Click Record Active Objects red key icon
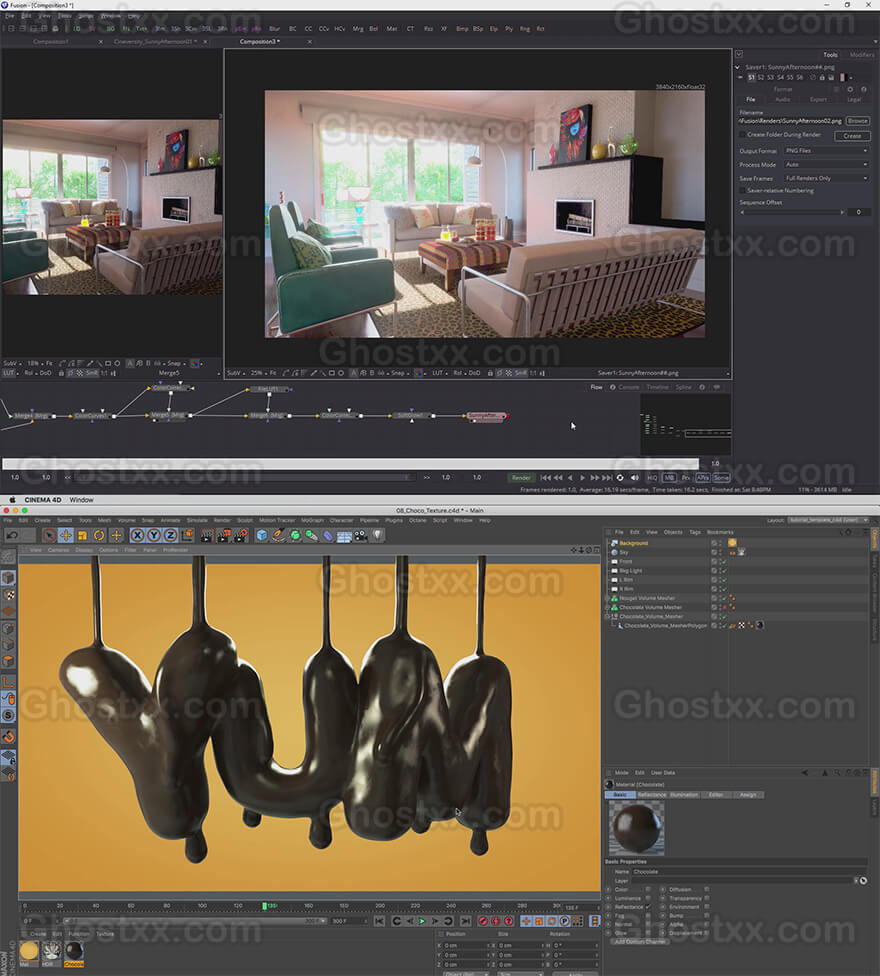The image size is (880, 976). [x=484, y=921]
